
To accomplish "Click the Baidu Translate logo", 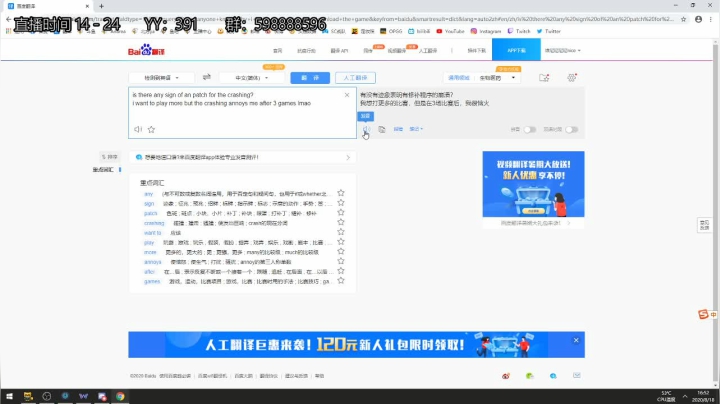I will click(146, 50).
